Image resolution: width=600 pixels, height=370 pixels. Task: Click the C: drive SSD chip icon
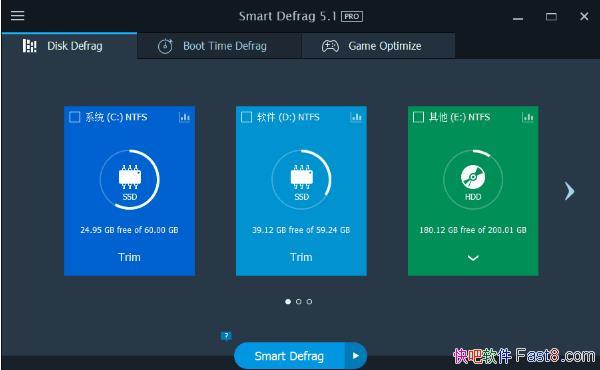pos(130,177)
